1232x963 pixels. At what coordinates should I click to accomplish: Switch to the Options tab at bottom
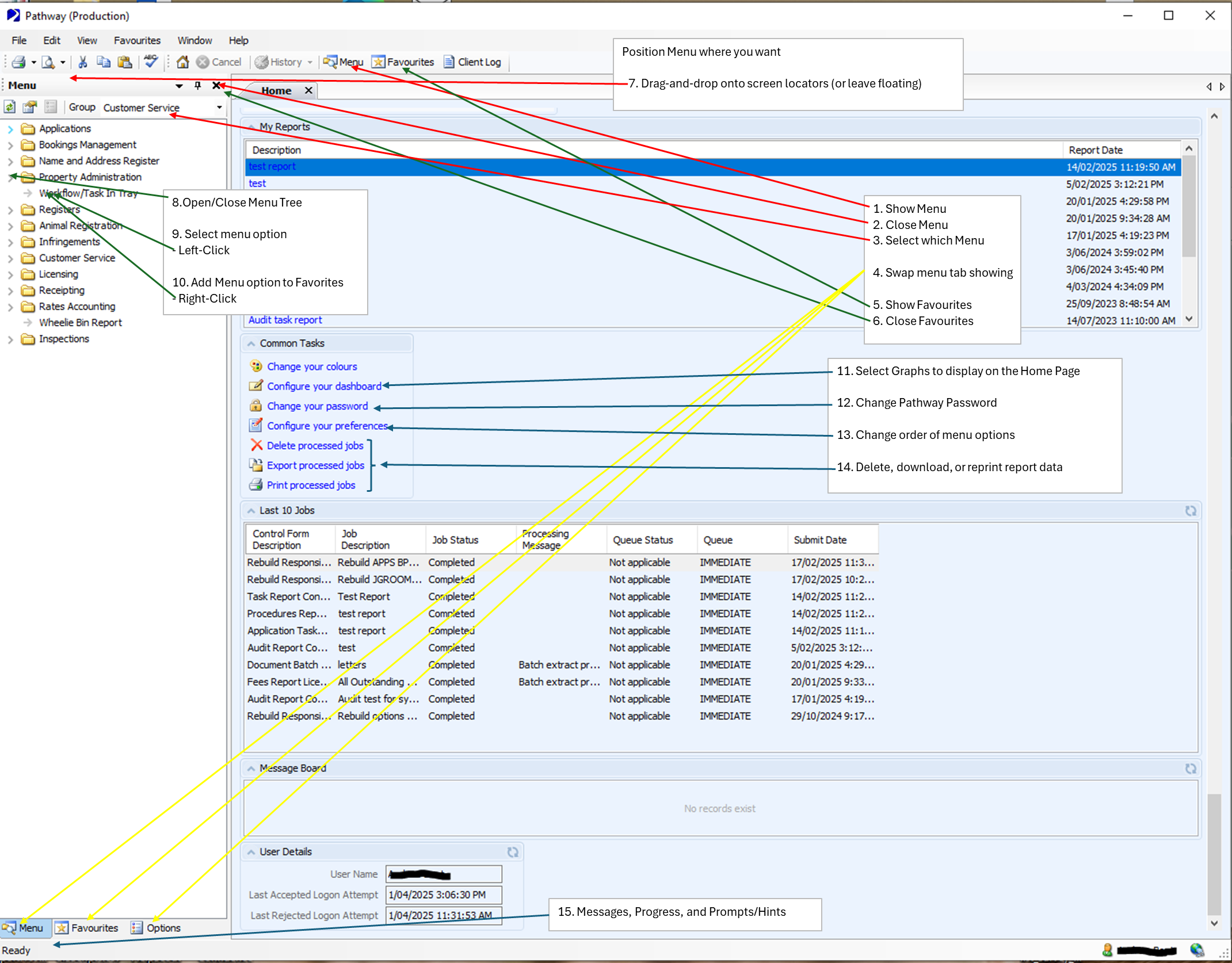(x=156, y=928)
